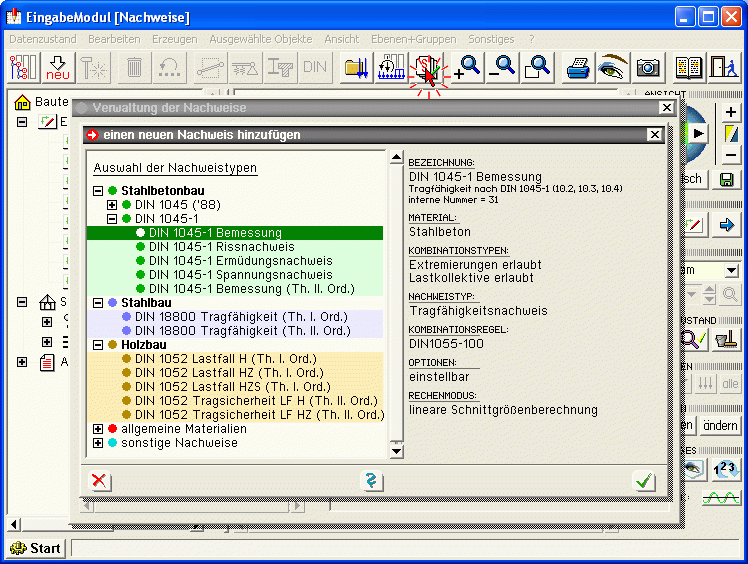Click the eye view icon in the toolbar
The image size is (748, 564).
(612, 67)
